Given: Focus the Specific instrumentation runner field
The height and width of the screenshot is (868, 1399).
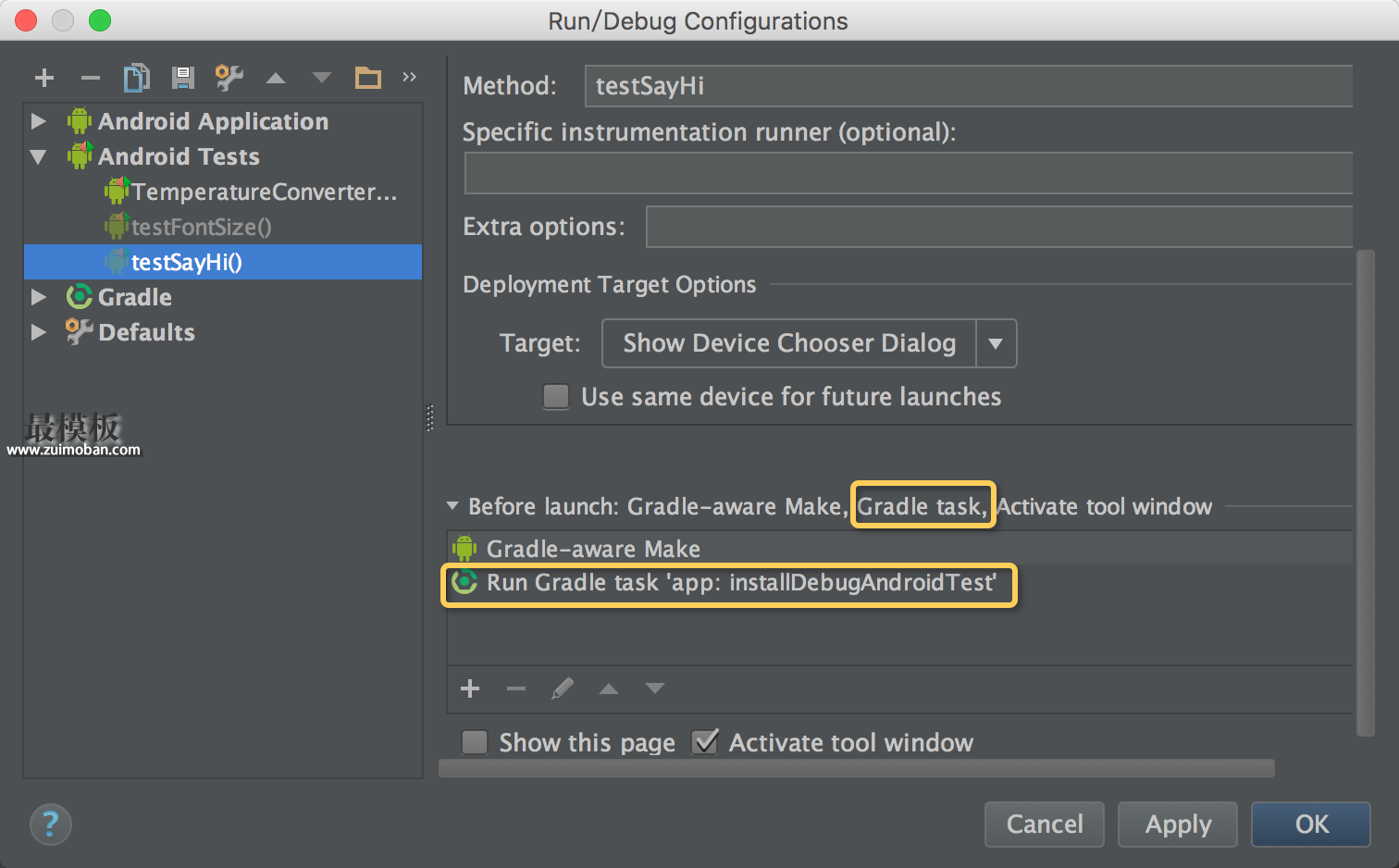Looking at the screenshot, I should click(x=909, y=173).
